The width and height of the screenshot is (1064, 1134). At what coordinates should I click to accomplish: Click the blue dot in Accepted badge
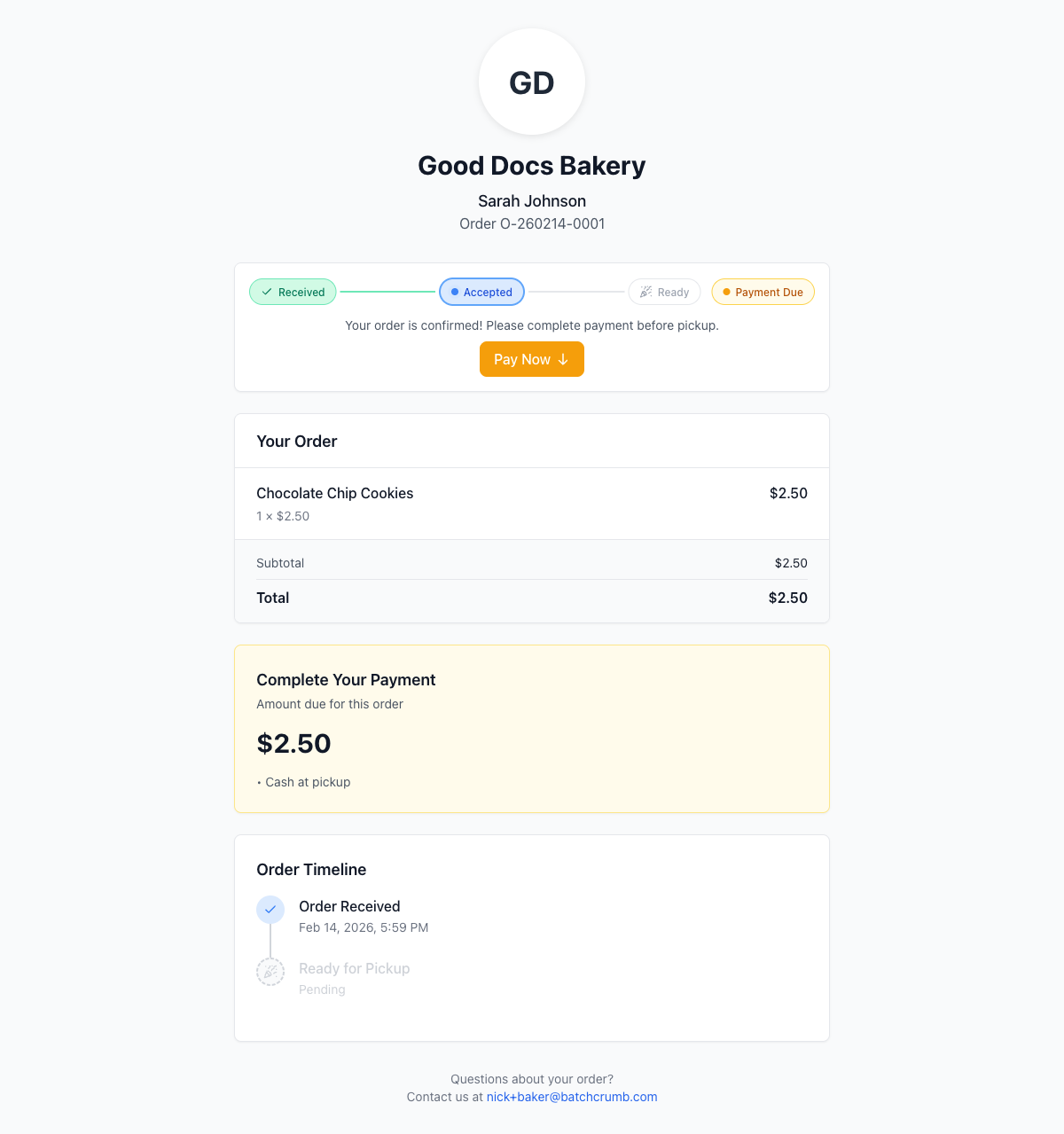click(455, 292)
